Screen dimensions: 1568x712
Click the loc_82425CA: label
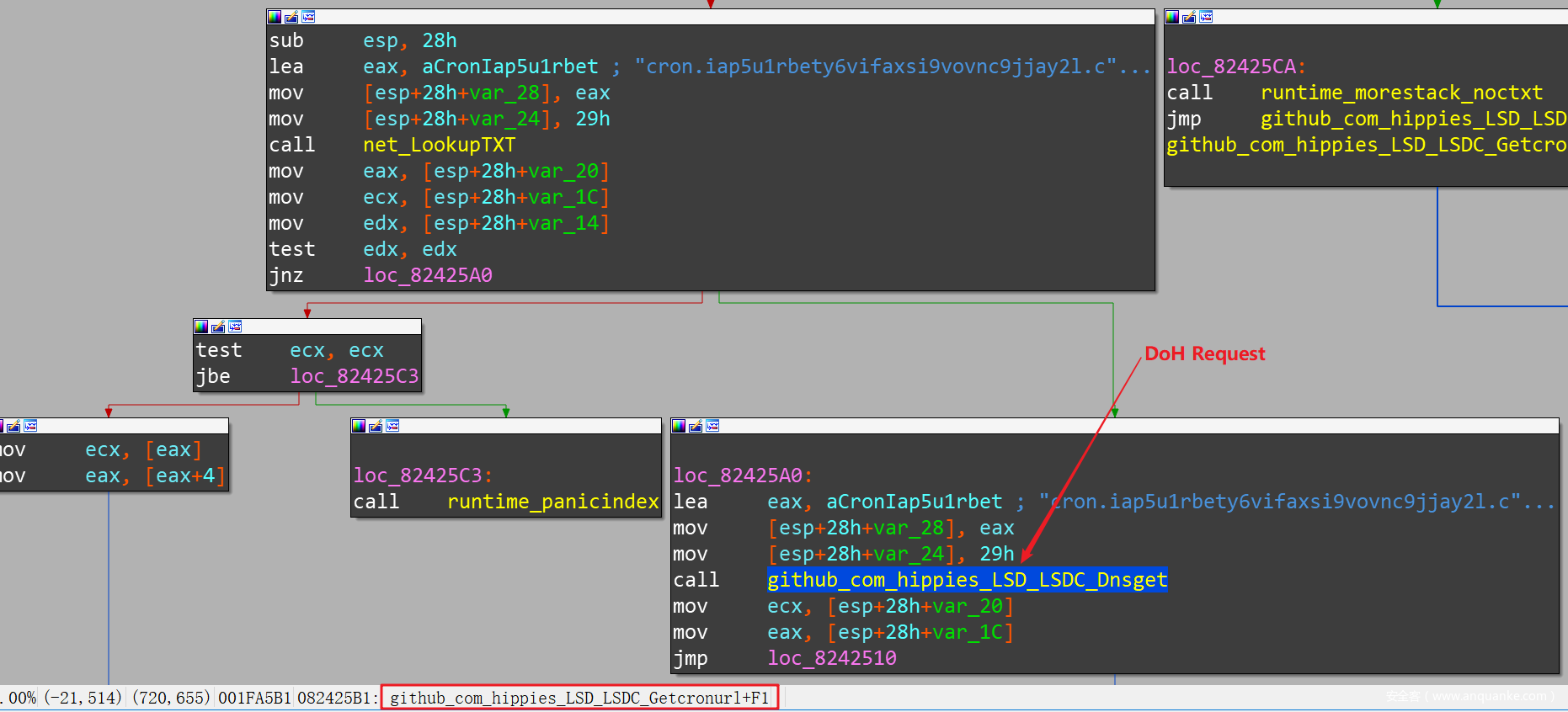click(x=1236, y=66)
